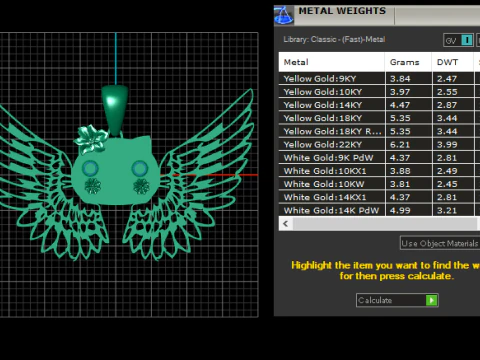Click Use Object Materials button

pos(440,243)
